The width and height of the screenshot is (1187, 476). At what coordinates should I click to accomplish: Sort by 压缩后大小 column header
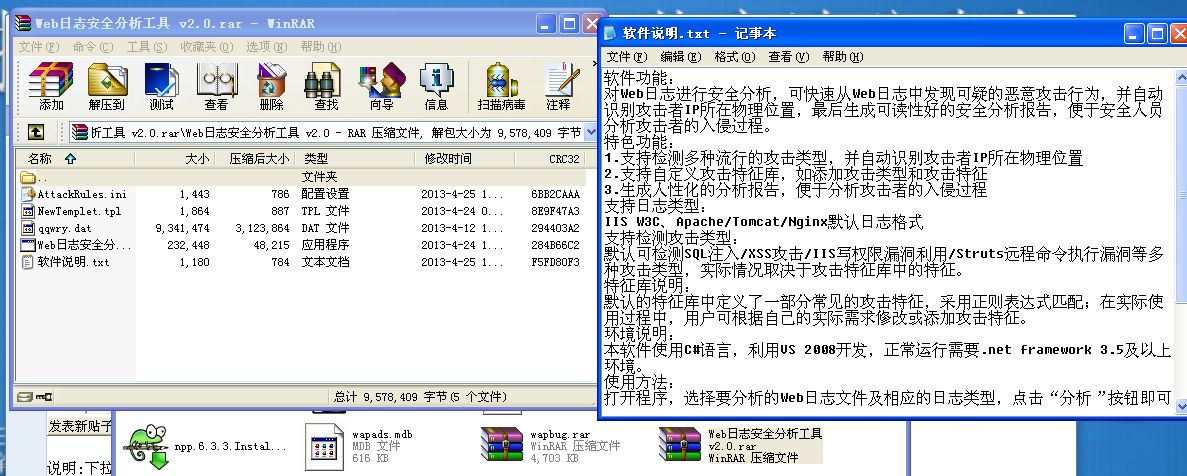258,159
